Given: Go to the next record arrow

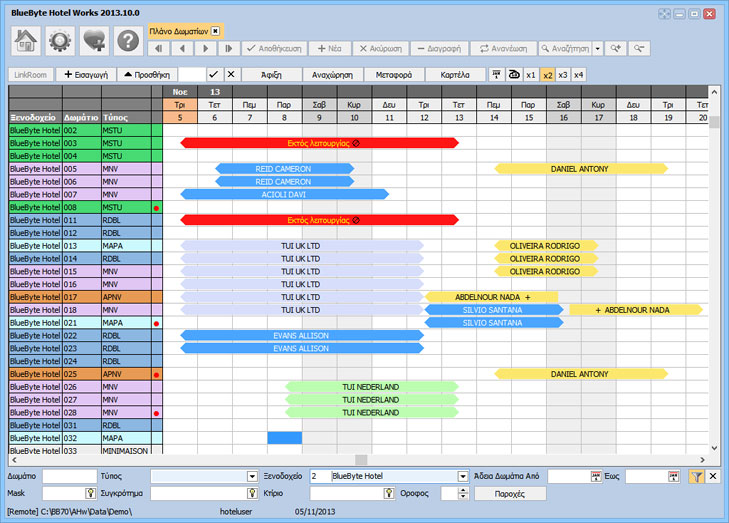Looking at the screenshot, I should pos(206,48).
